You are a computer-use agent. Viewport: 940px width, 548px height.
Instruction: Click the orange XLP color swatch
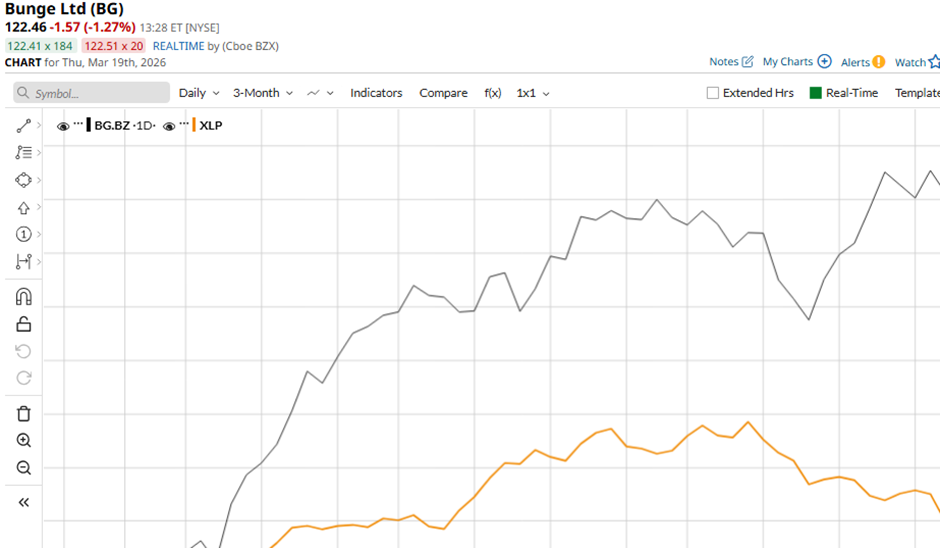point(194,125)
